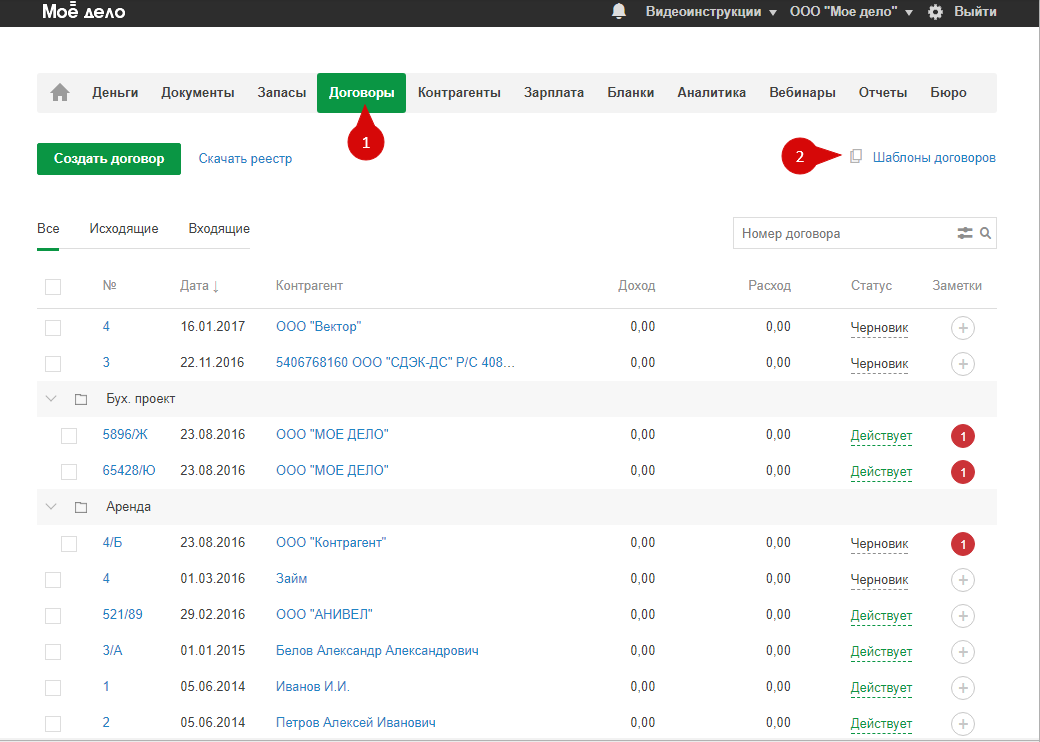1040x742 pixels.
Task: Open the Видеоинструкции dropdown
Action: point(710,12)
